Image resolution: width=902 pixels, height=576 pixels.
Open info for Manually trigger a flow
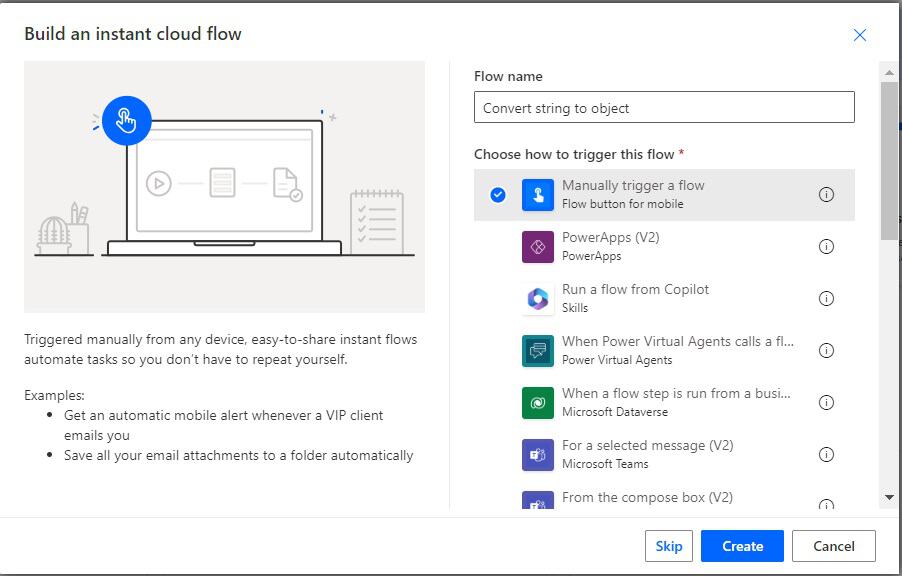[826, 194]
